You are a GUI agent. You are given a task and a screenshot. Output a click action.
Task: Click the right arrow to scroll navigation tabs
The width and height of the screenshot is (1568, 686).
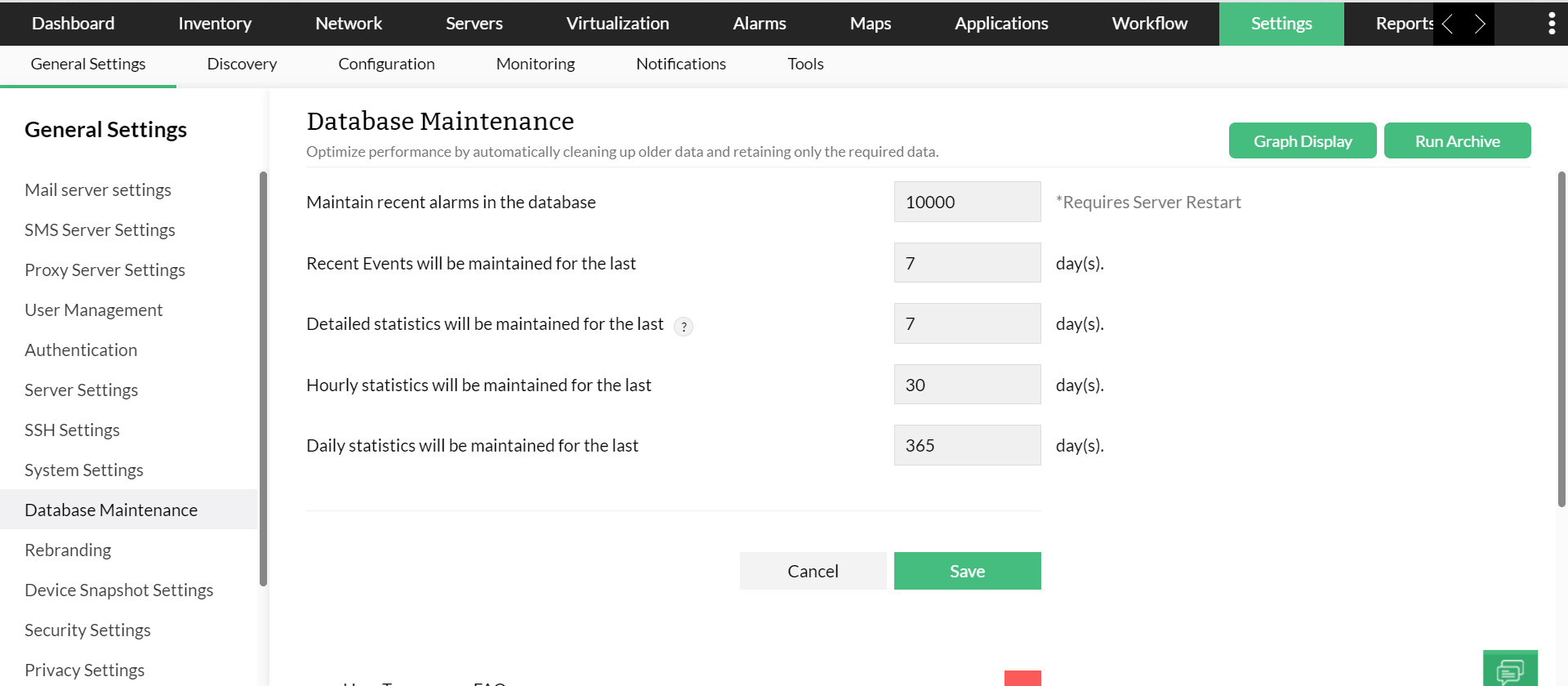coord(1479,24)
